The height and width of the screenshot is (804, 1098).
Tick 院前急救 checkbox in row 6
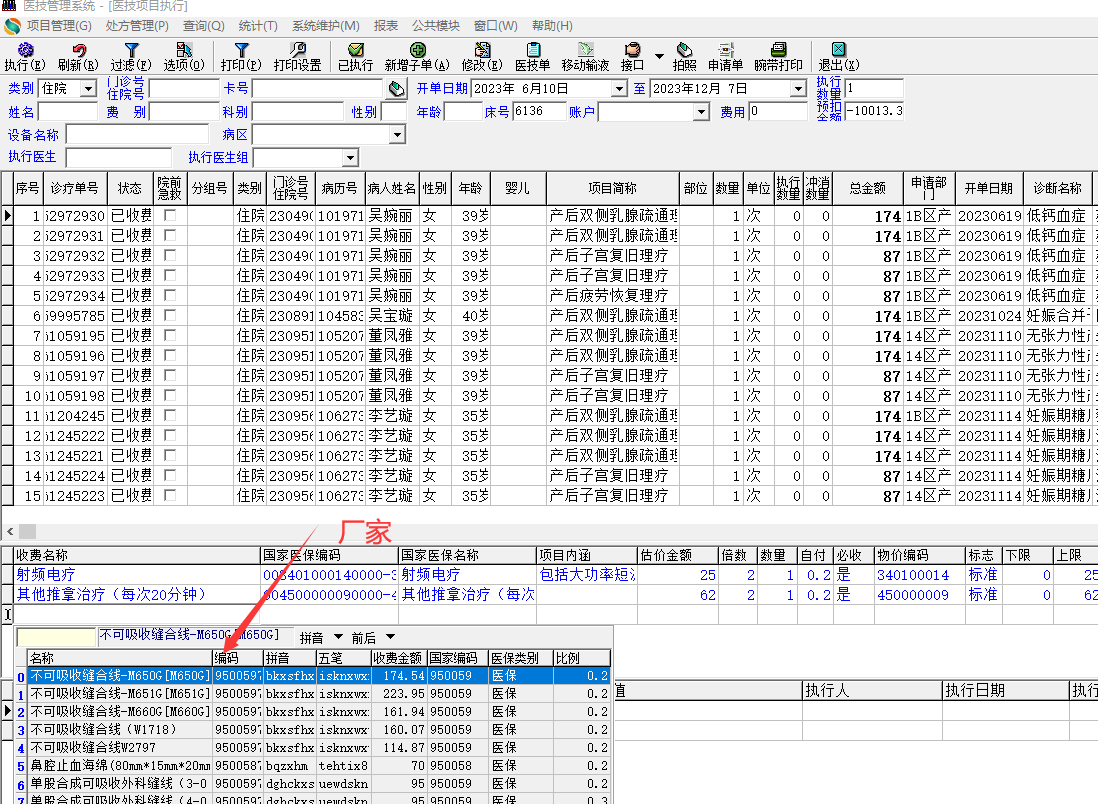(x=169, y=316)
